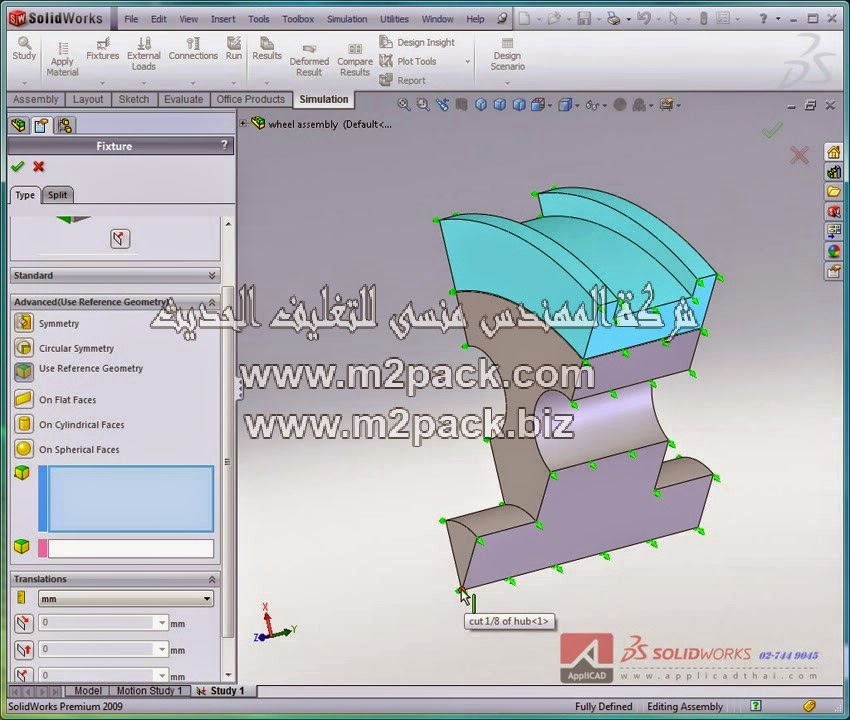Image resolution: width=850 pixels, height=720 pixels.
Task: Cancel the Fixture with red X
Action: 38,166
